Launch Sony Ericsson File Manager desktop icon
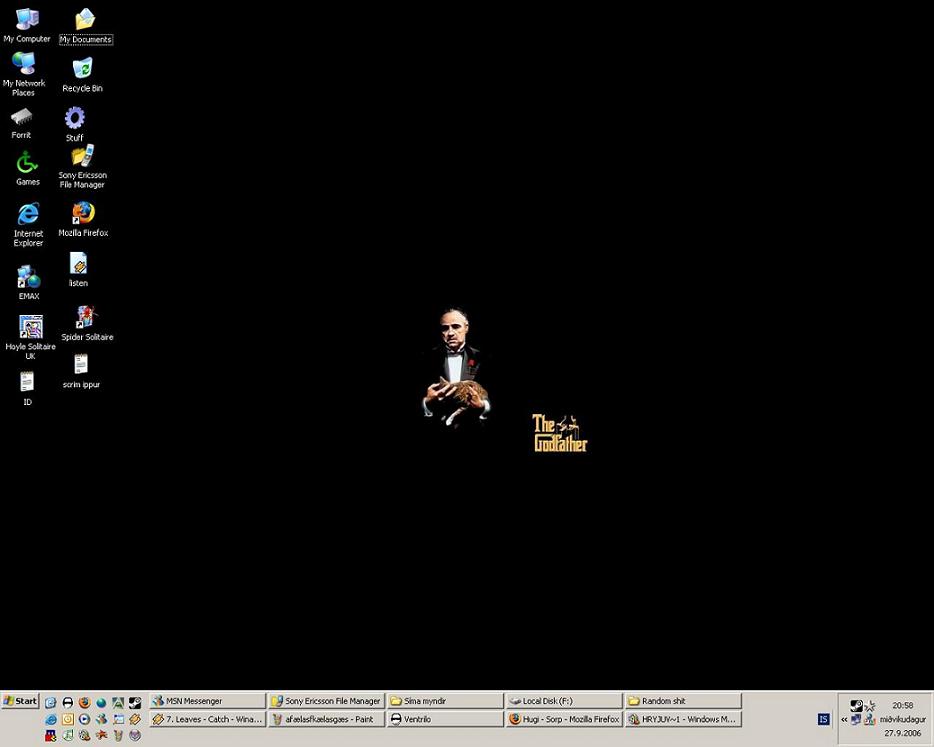Screen dimensions: 934x747 pyautogui.click(x=83, y=166)
